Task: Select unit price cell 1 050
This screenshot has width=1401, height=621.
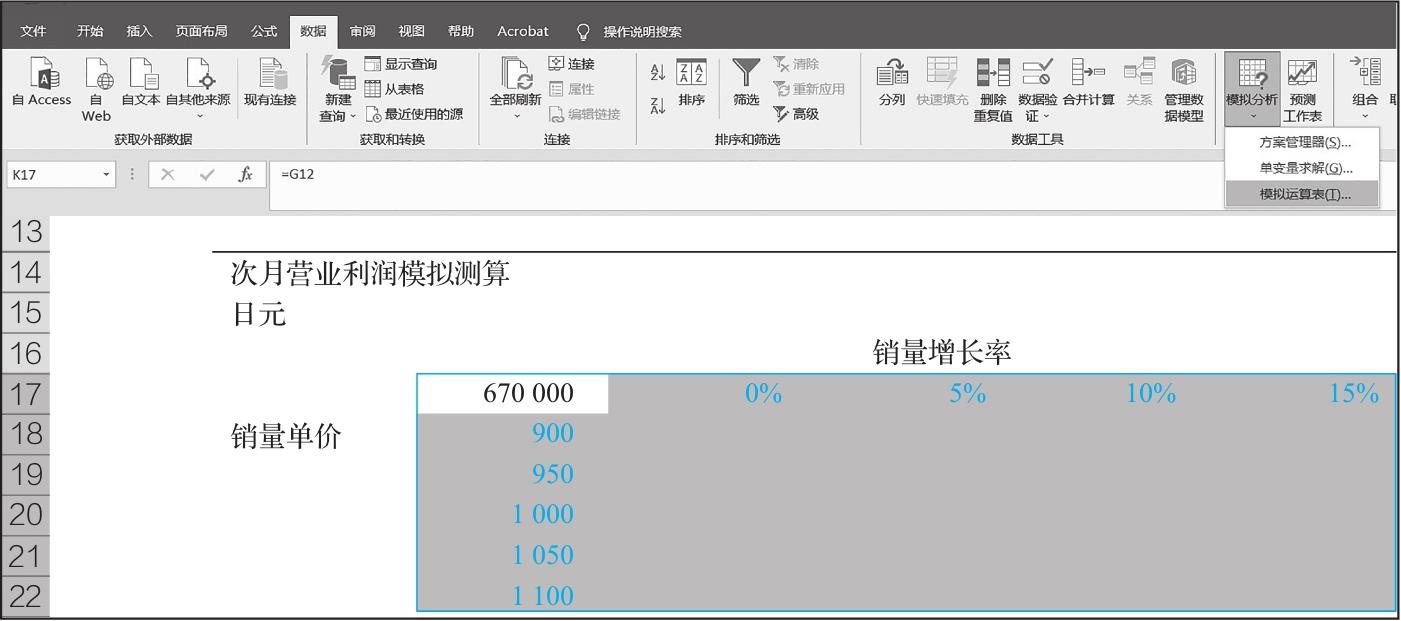Action: click(x=513, y=555)
